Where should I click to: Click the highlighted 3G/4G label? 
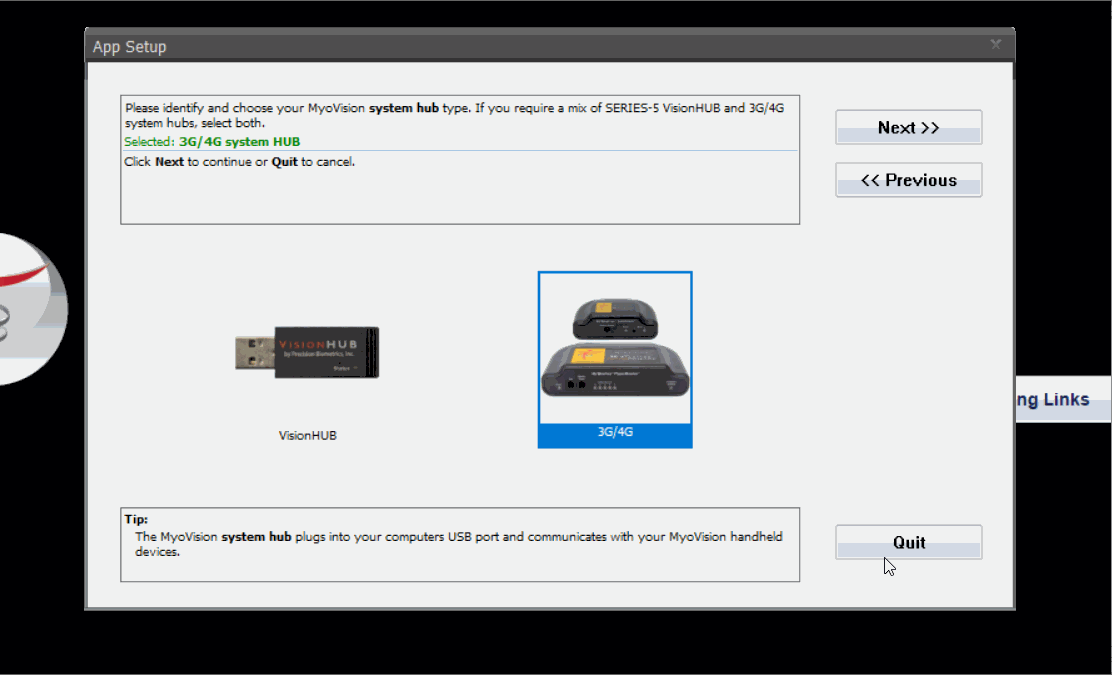pos(615,435)
